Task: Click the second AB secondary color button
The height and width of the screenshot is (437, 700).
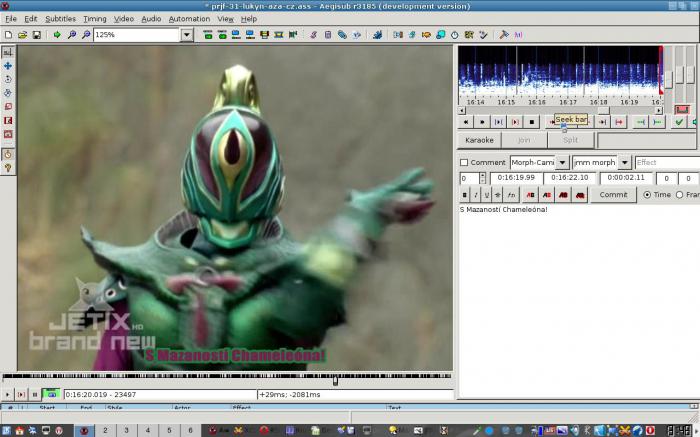Action: click(x=547, y=195)
